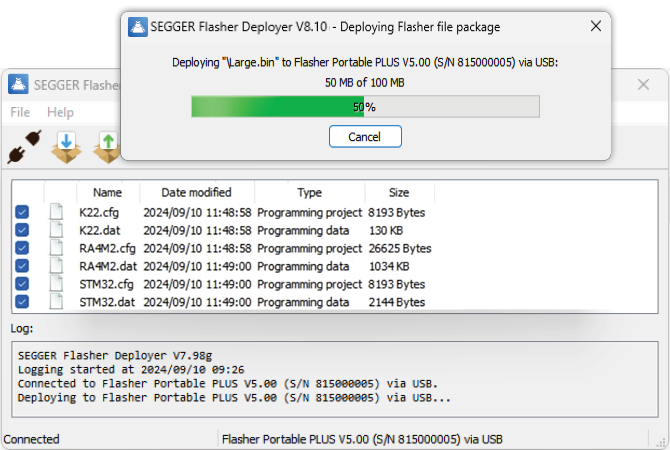This screenshot has height=450, width=670.
Task: Click the K22.cfg file icon
Action: point(61,212)
